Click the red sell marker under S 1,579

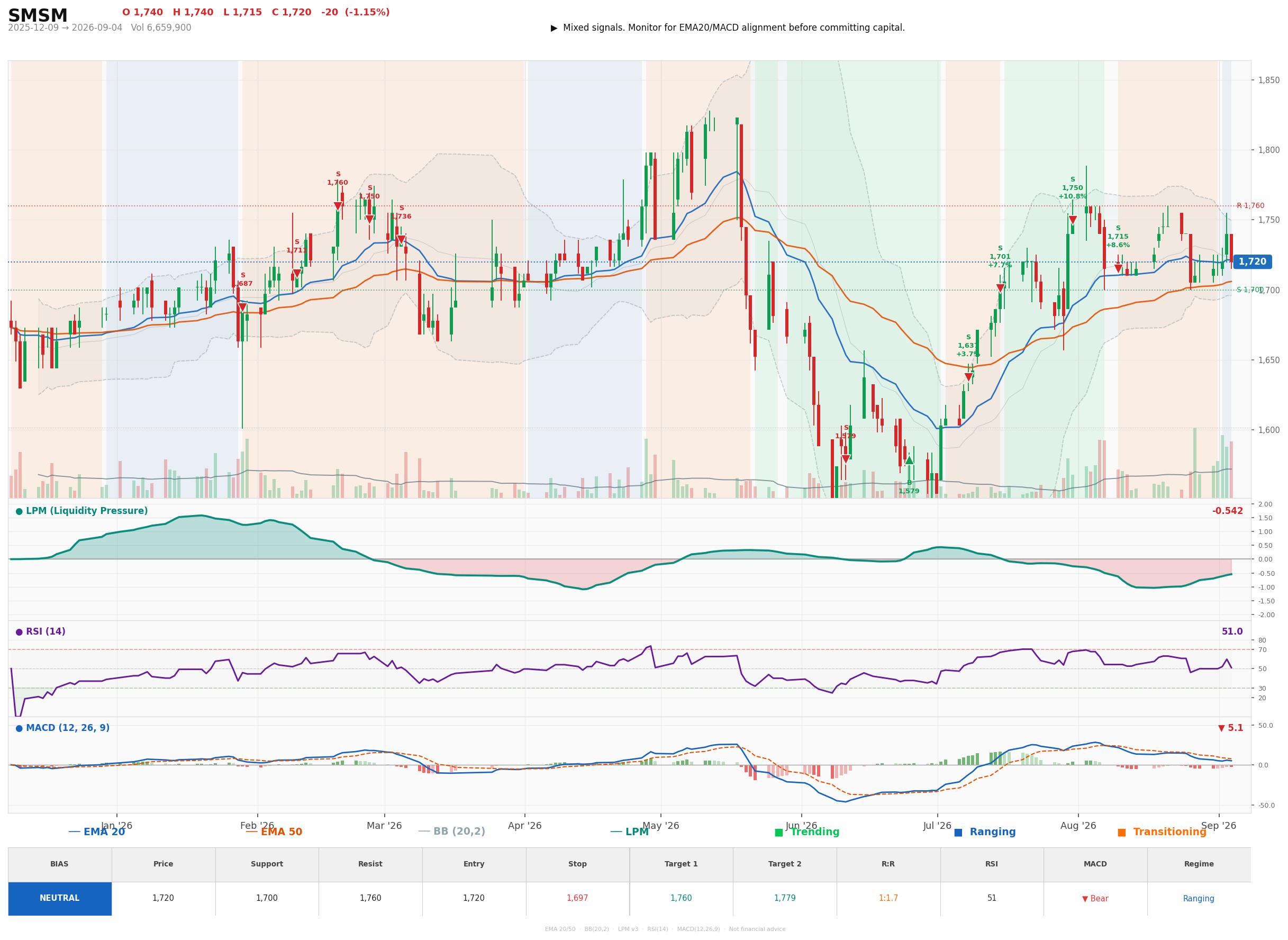[x=846, y=458]
